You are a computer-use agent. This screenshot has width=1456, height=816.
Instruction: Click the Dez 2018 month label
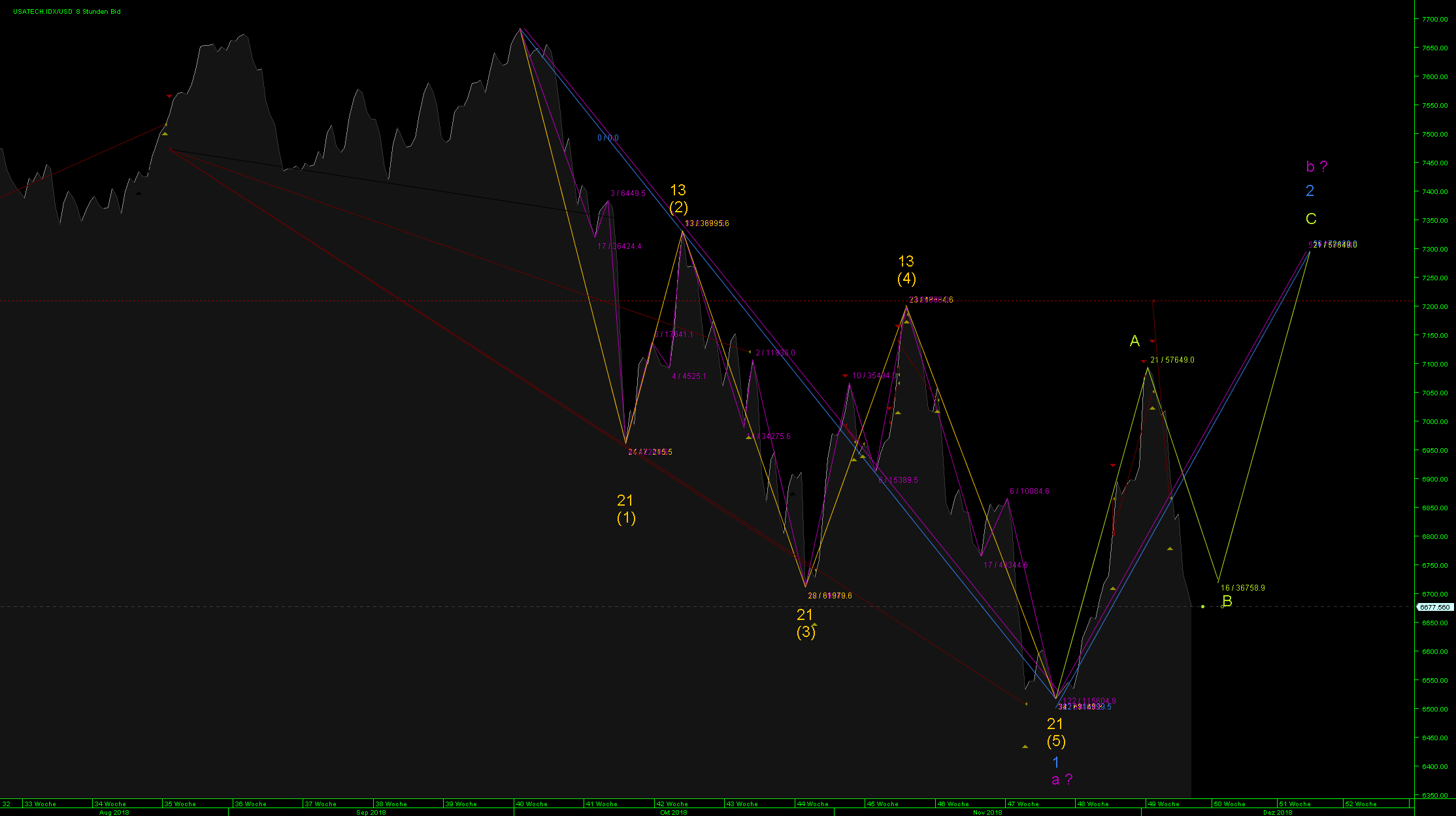(1277, 812)
